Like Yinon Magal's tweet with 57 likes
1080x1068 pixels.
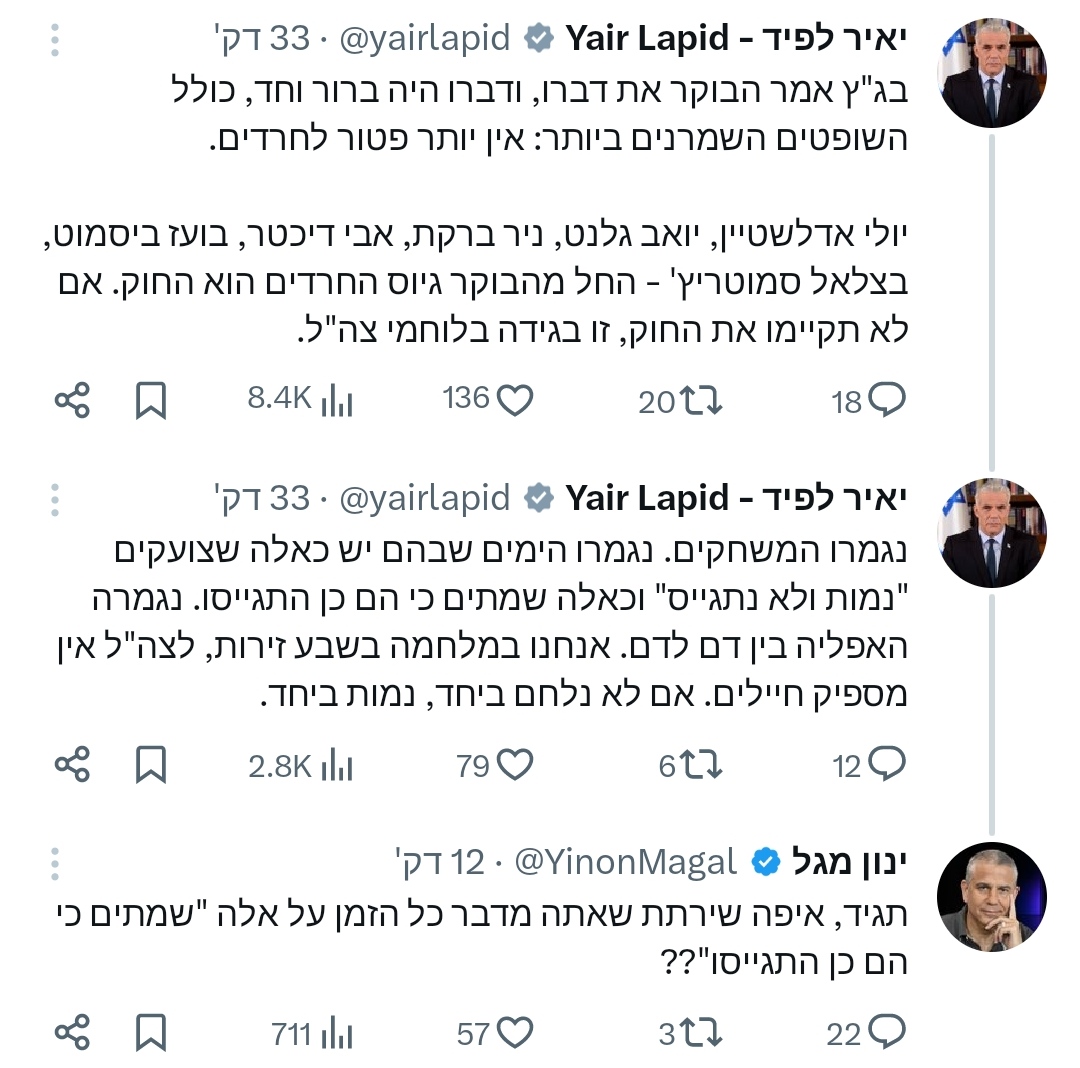click(x=515, y=1033)
